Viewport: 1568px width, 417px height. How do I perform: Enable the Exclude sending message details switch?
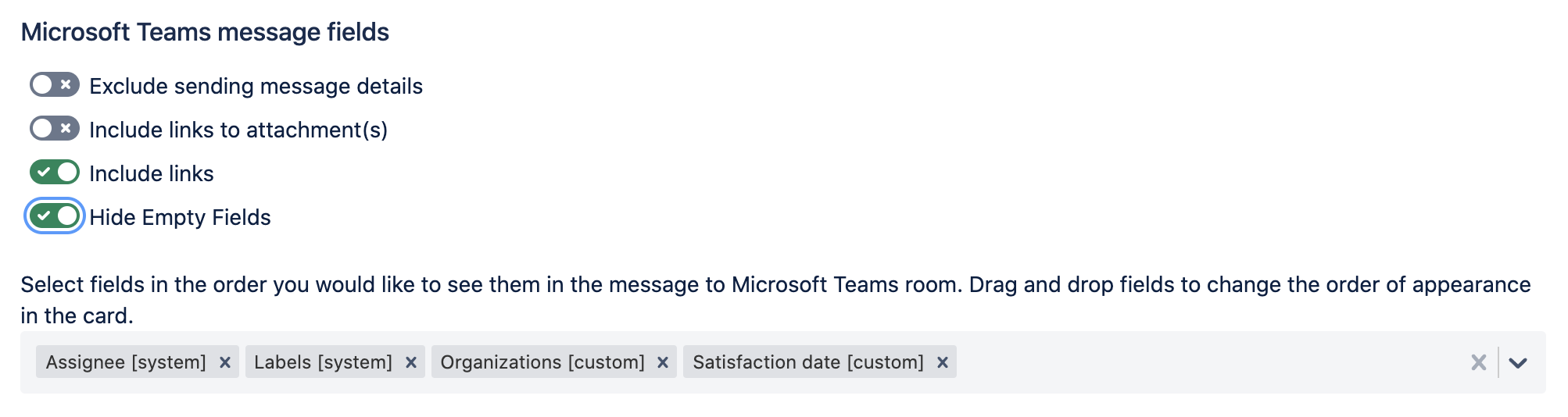click(55, 84)
